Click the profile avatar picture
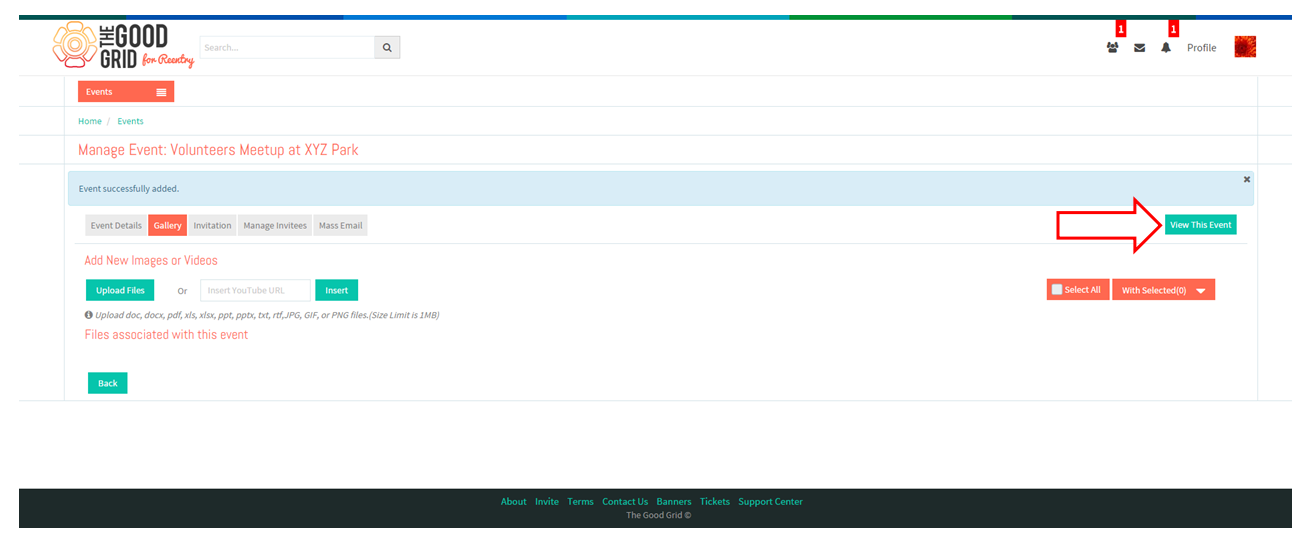This screenshot has height=551, width=1309. click(x=1245, y=47)
